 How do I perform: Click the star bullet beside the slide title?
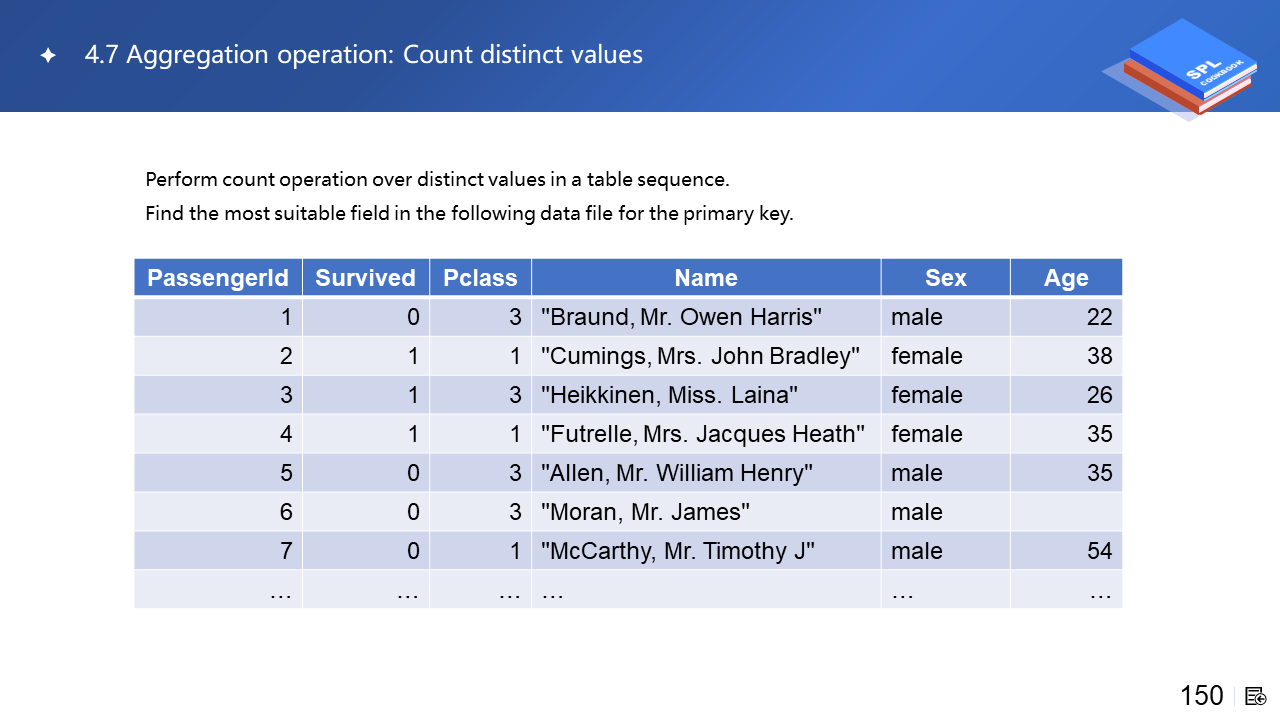[48, 56]
